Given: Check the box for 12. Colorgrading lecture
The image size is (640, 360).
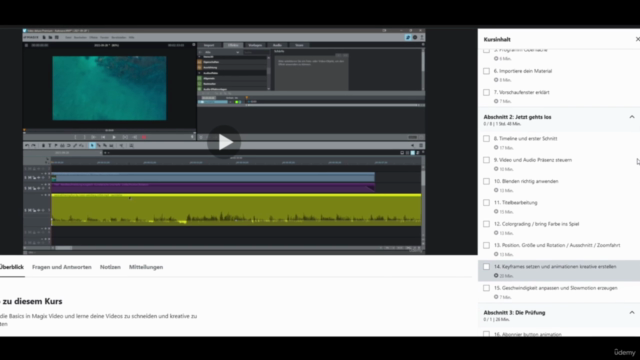Looking at the screenshot, I should coord(486,224).
